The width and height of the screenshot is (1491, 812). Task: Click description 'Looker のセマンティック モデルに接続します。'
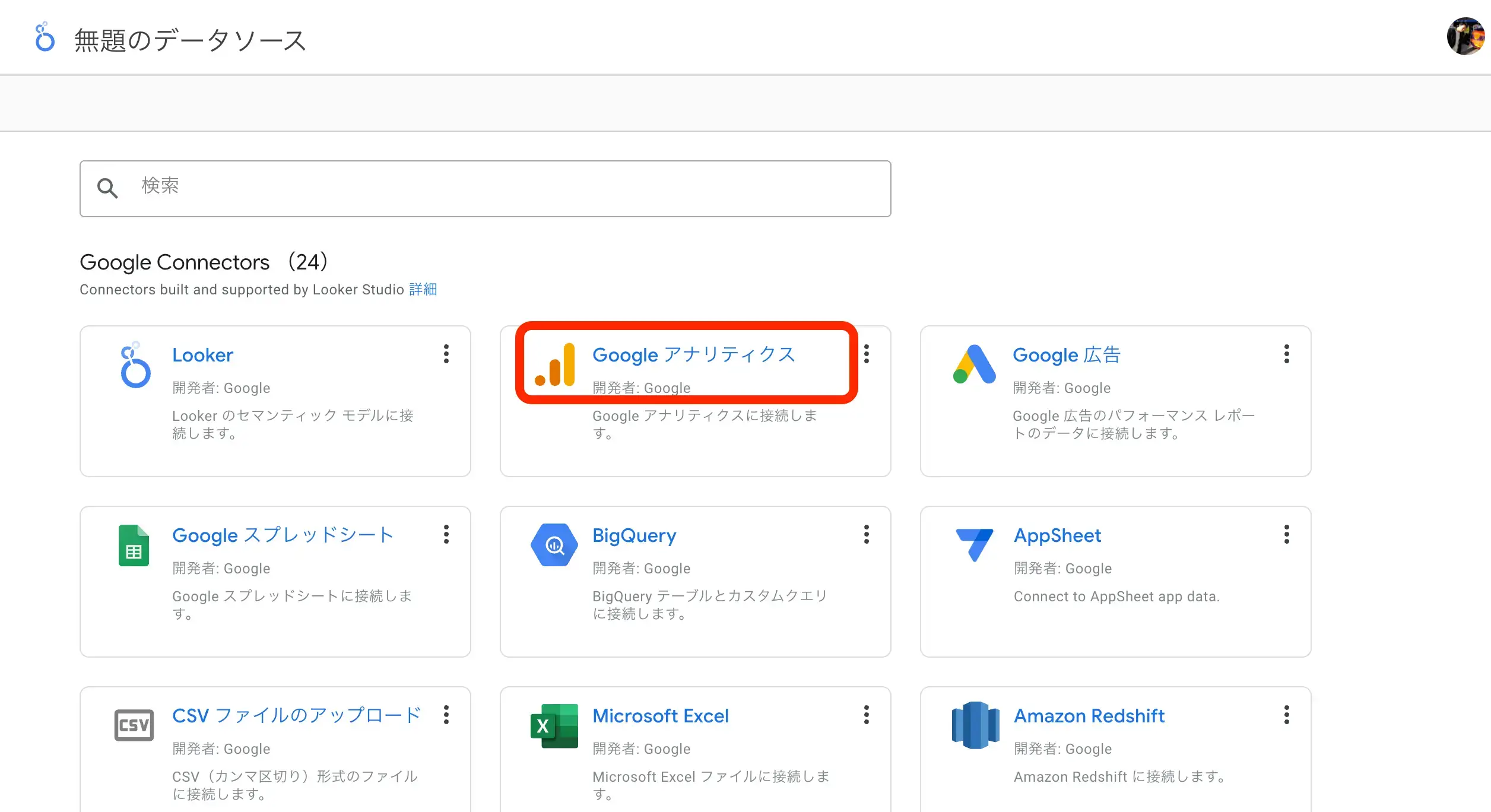point(293,424)
